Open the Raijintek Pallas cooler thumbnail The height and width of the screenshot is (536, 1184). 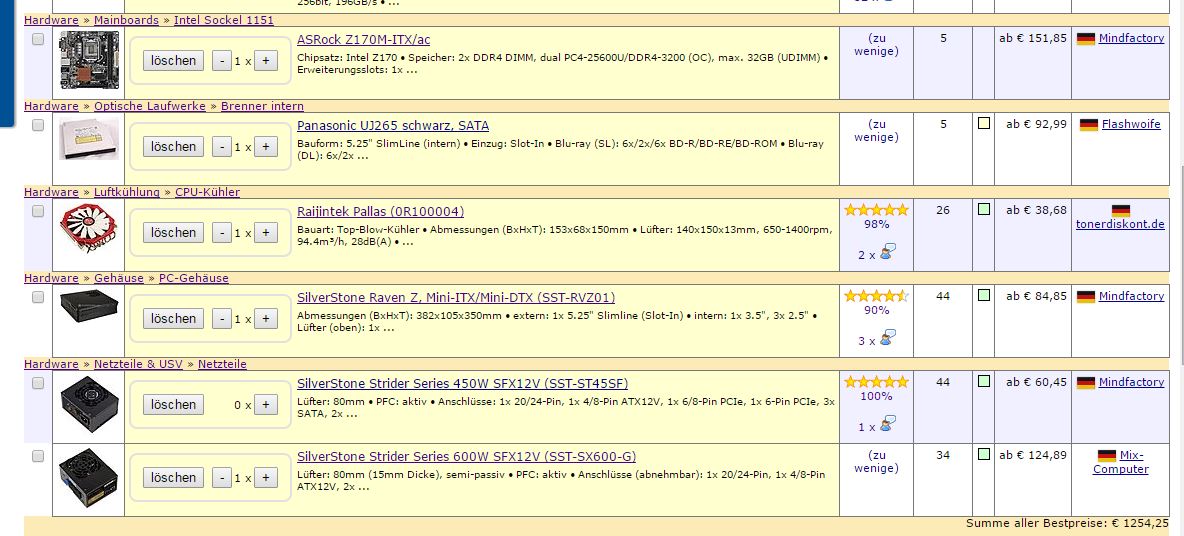pyautogui.click(x=89, y=229)
